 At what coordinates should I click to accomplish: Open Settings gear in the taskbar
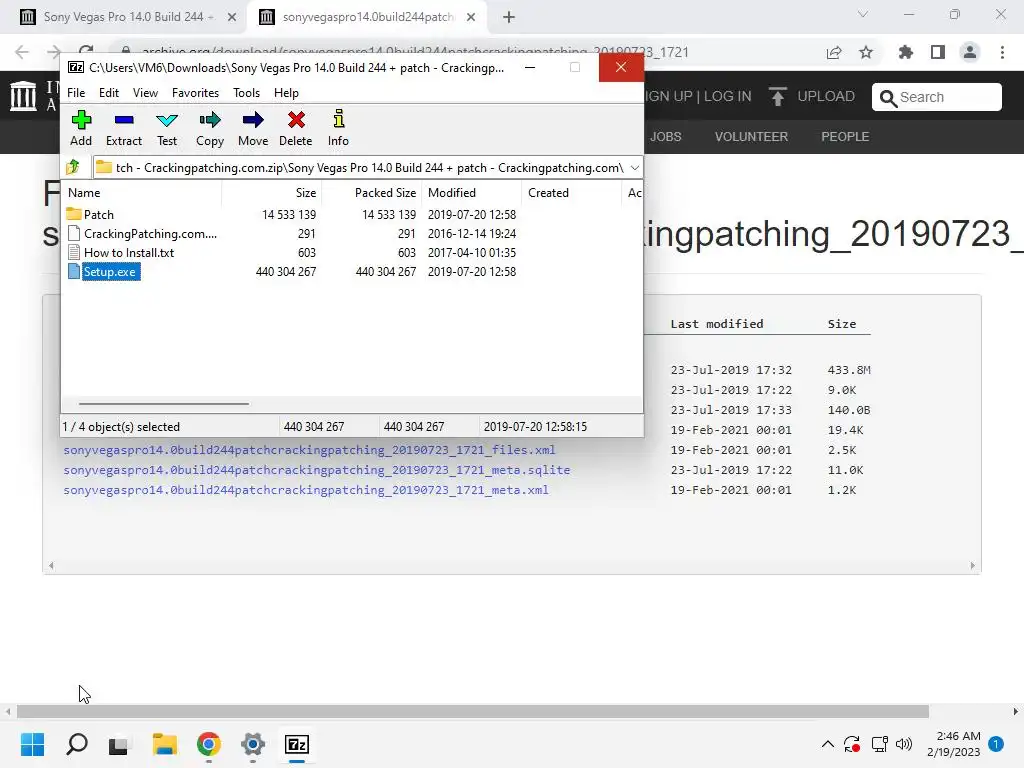253,744
